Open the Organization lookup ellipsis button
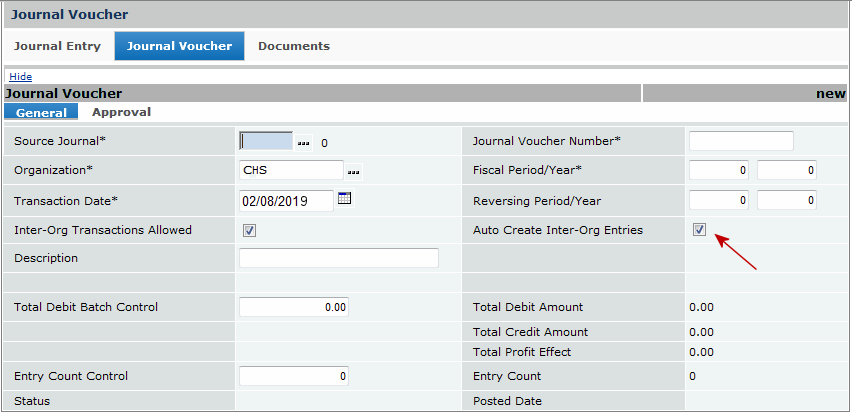The height and width of the screenshot is (413, 852). [x=353, y=171]
